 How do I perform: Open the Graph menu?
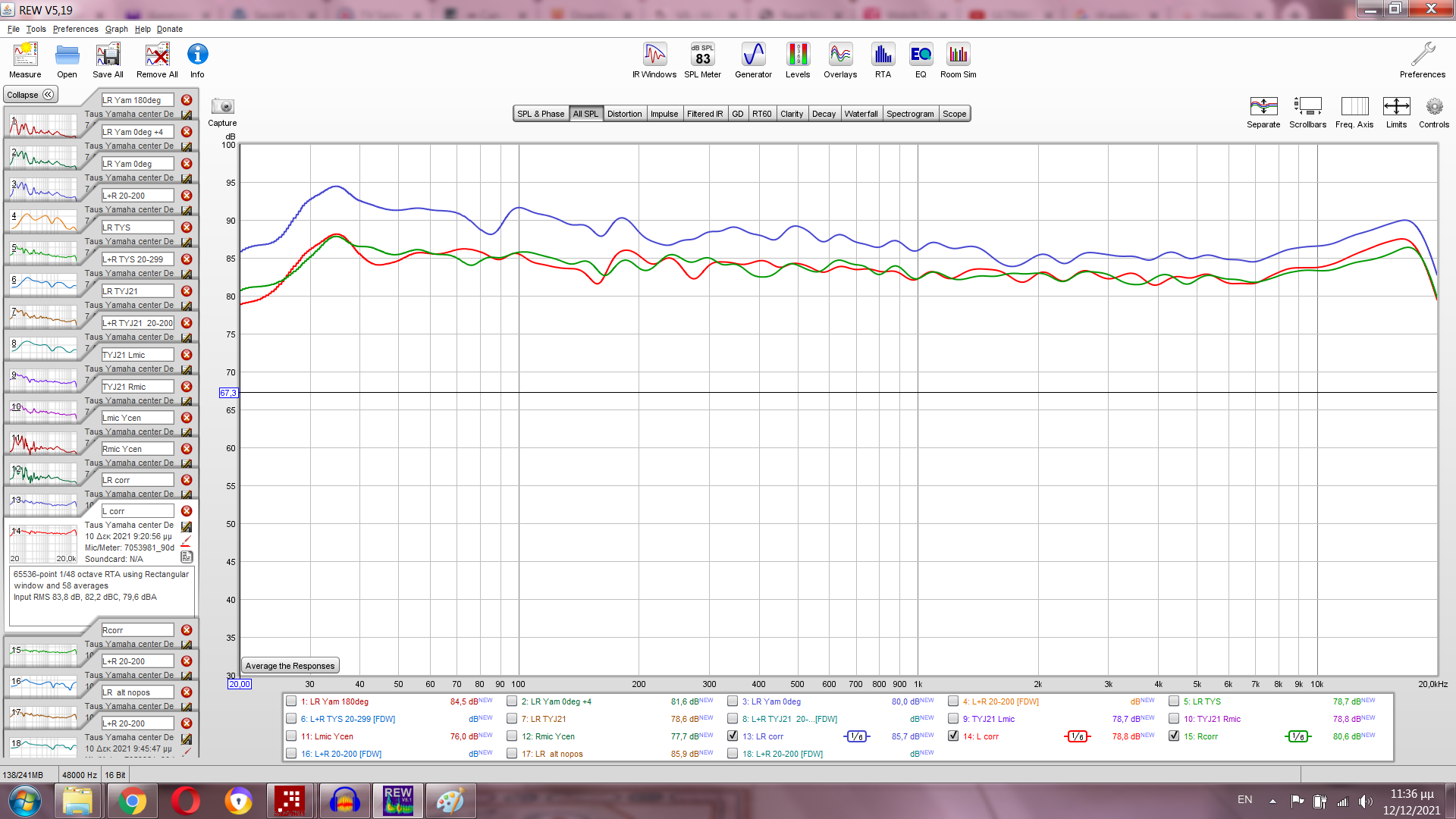tap(116, 29)
